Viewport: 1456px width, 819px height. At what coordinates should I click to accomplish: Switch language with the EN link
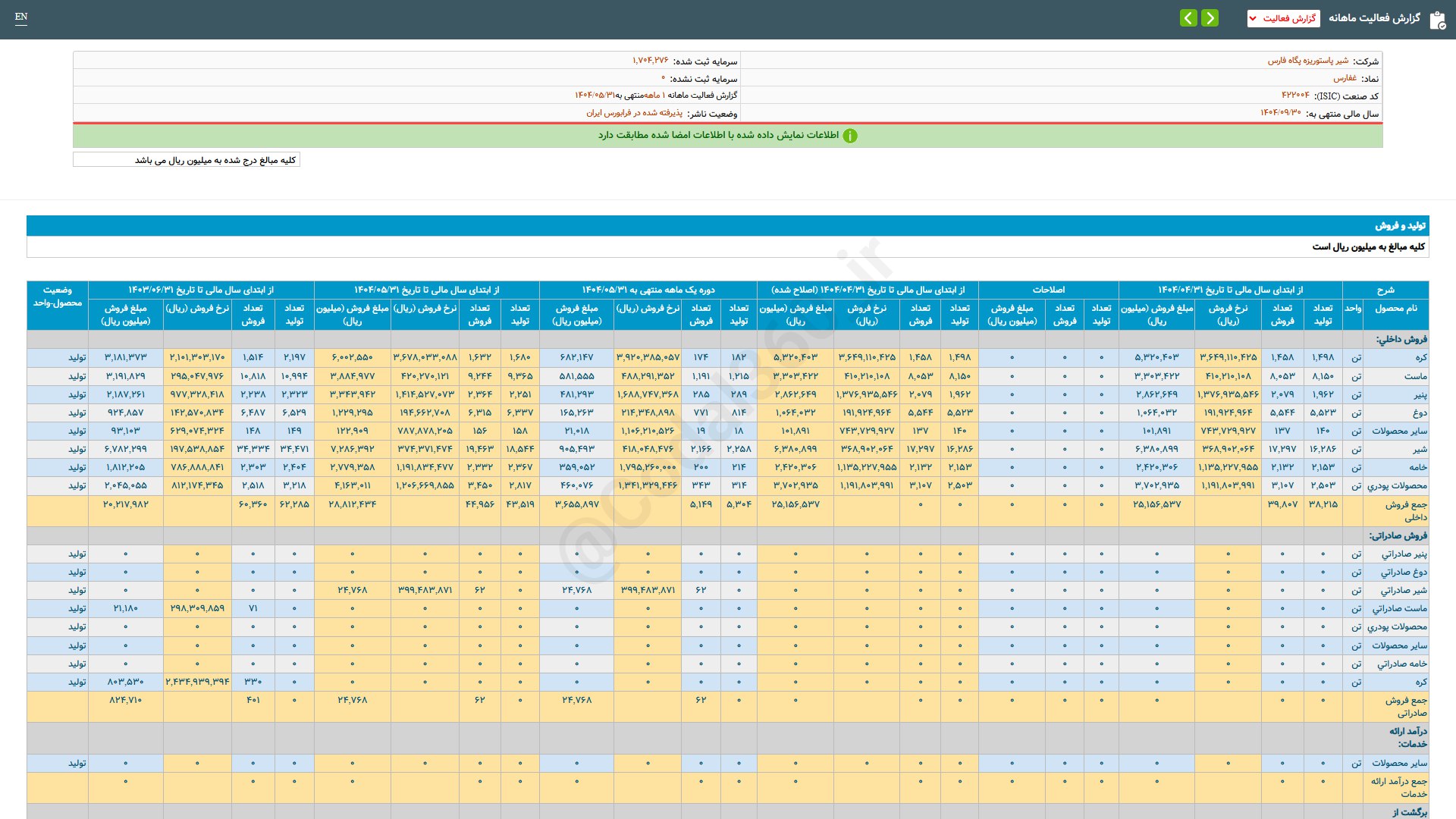point(21,17)
